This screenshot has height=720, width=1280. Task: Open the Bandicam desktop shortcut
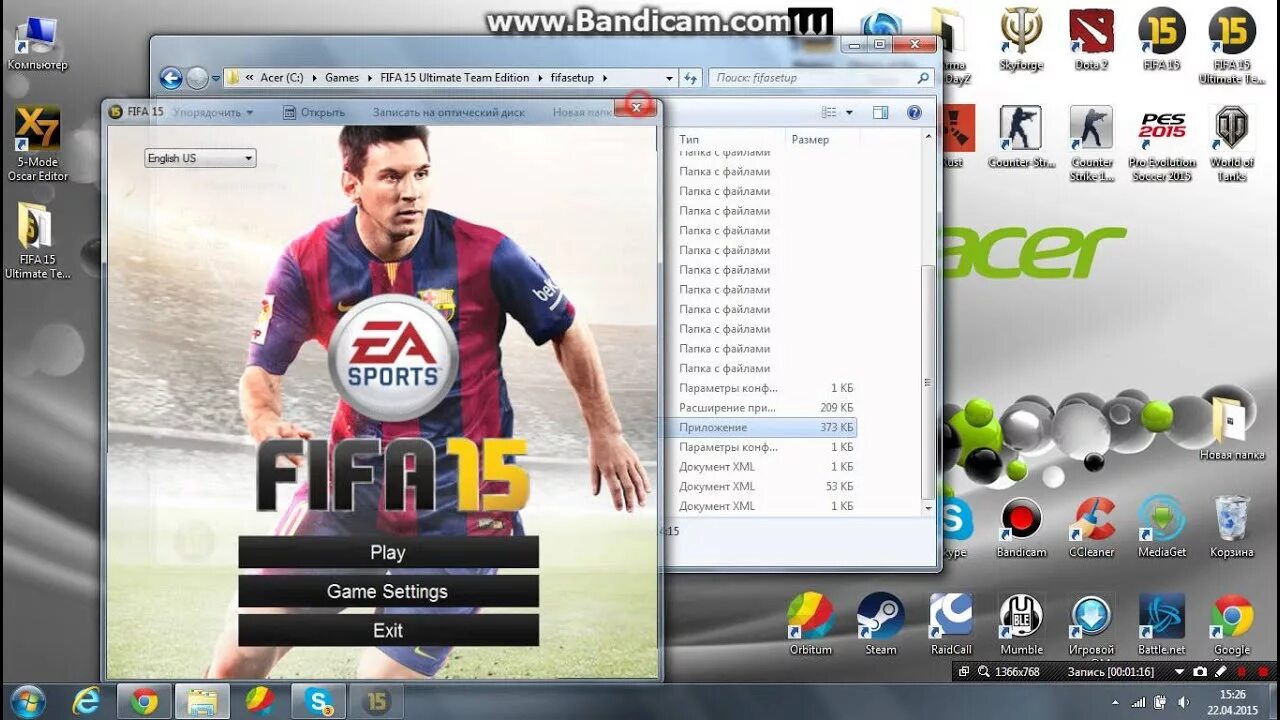(1021, 528)
